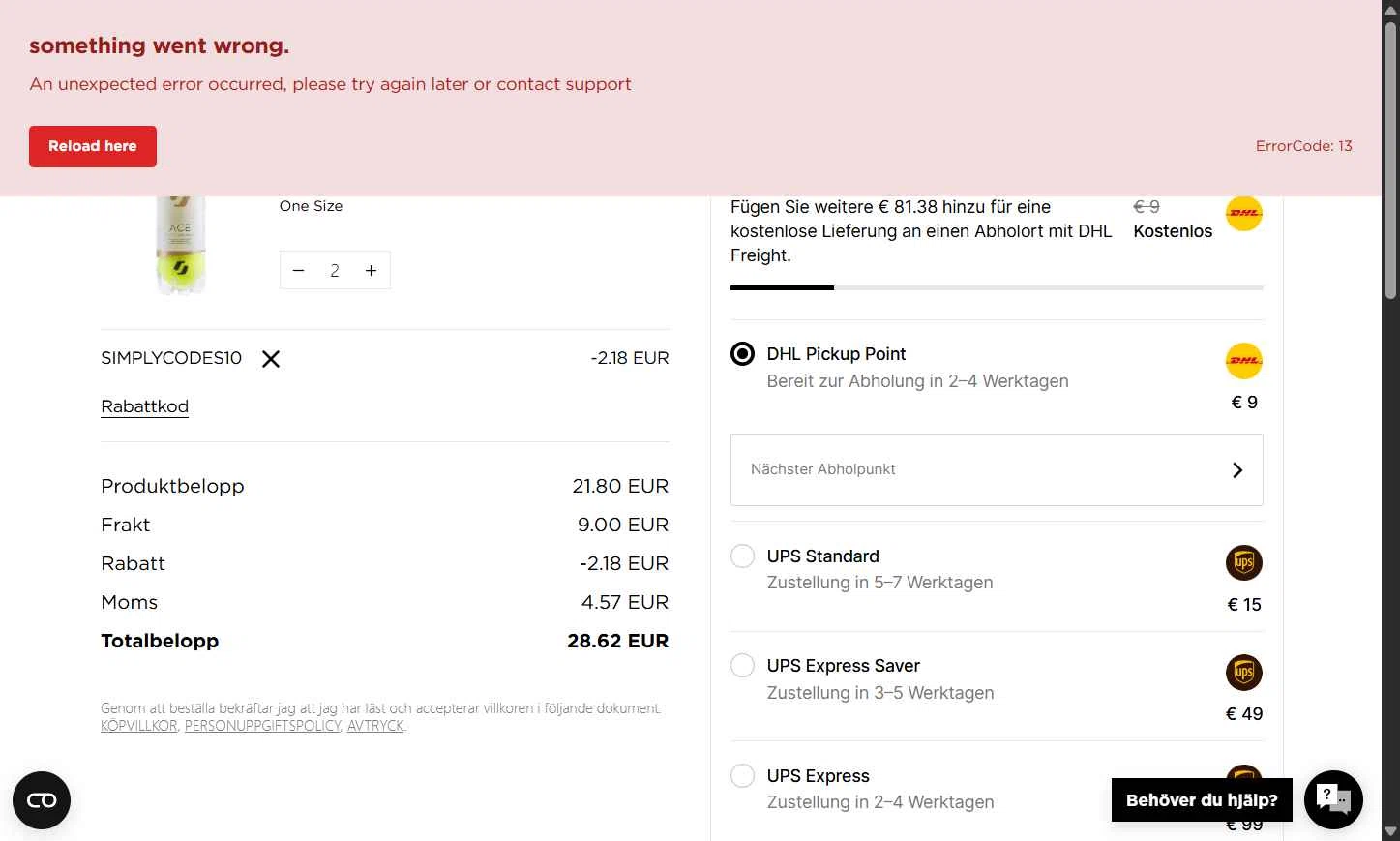Open the KÖPVILLKOR terms link
The image size is (1400, 841).
pos(138,726)
